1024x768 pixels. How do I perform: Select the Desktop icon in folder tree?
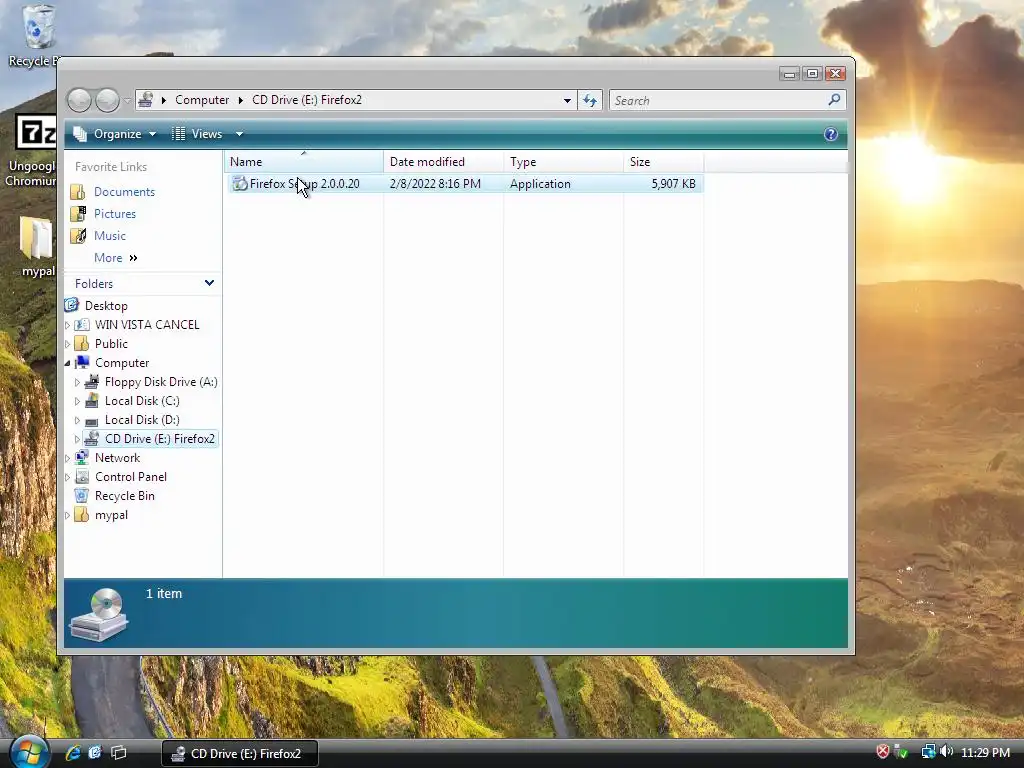click(x=72, y=305)
